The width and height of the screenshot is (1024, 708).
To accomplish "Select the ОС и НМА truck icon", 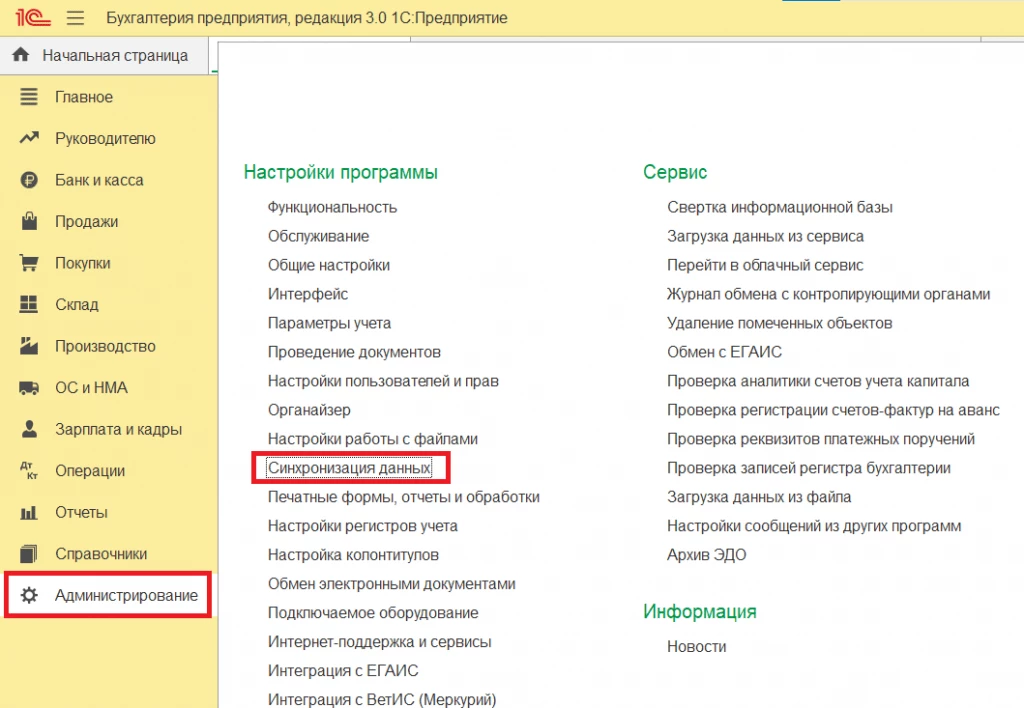I will coord(29,388).
